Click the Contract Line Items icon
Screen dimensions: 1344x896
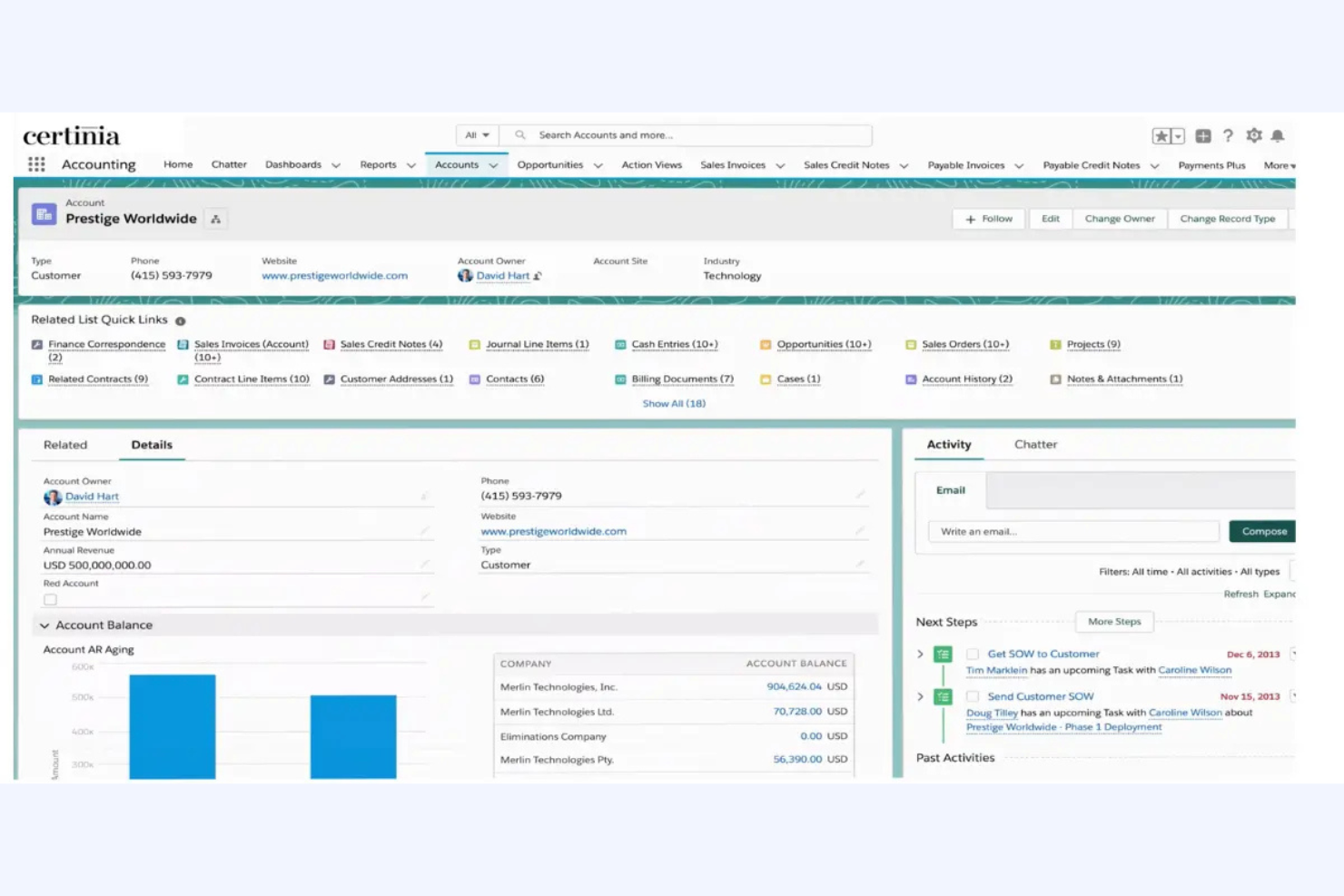183,379
